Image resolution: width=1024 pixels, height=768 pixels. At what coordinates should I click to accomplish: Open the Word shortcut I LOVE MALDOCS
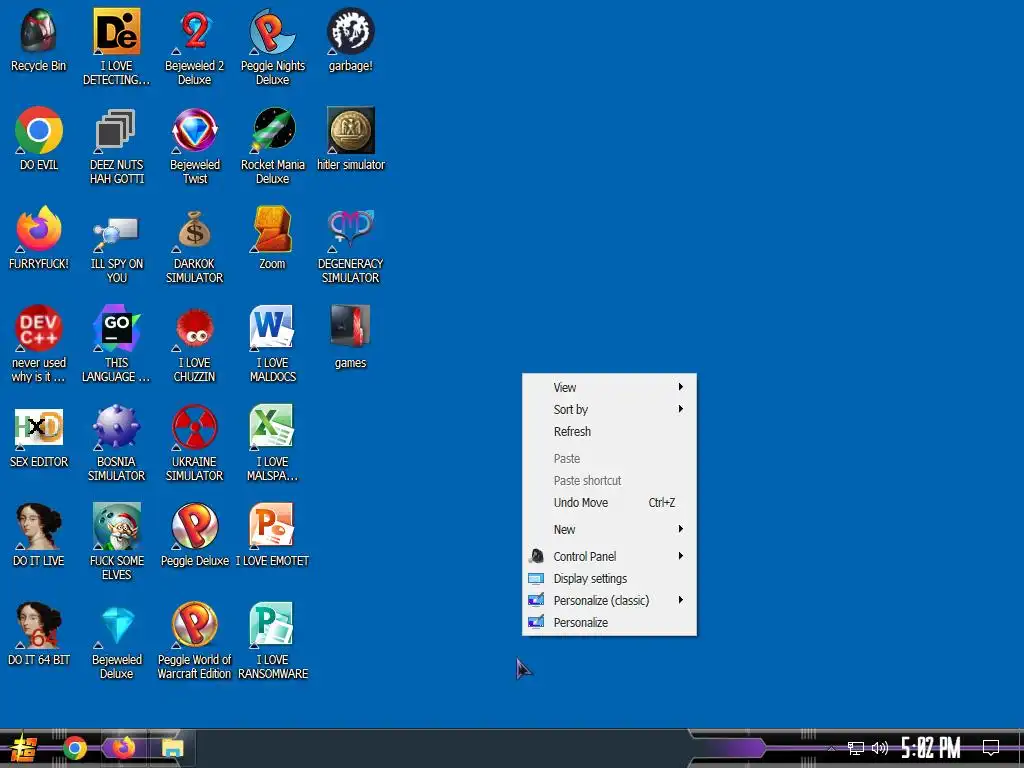(272, 344)
